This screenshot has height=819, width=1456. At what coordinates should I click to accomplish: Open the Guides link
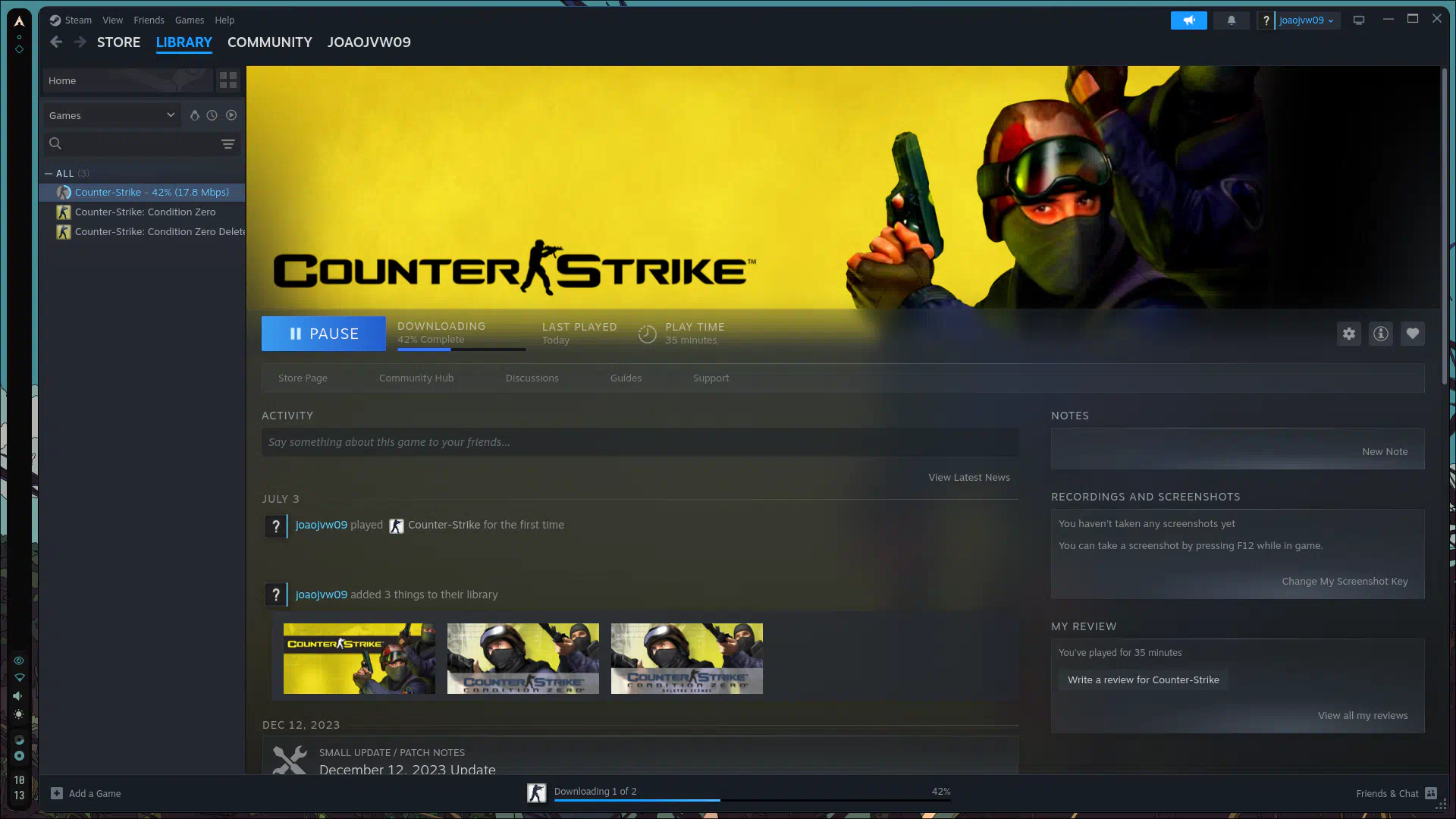[626, 378]
